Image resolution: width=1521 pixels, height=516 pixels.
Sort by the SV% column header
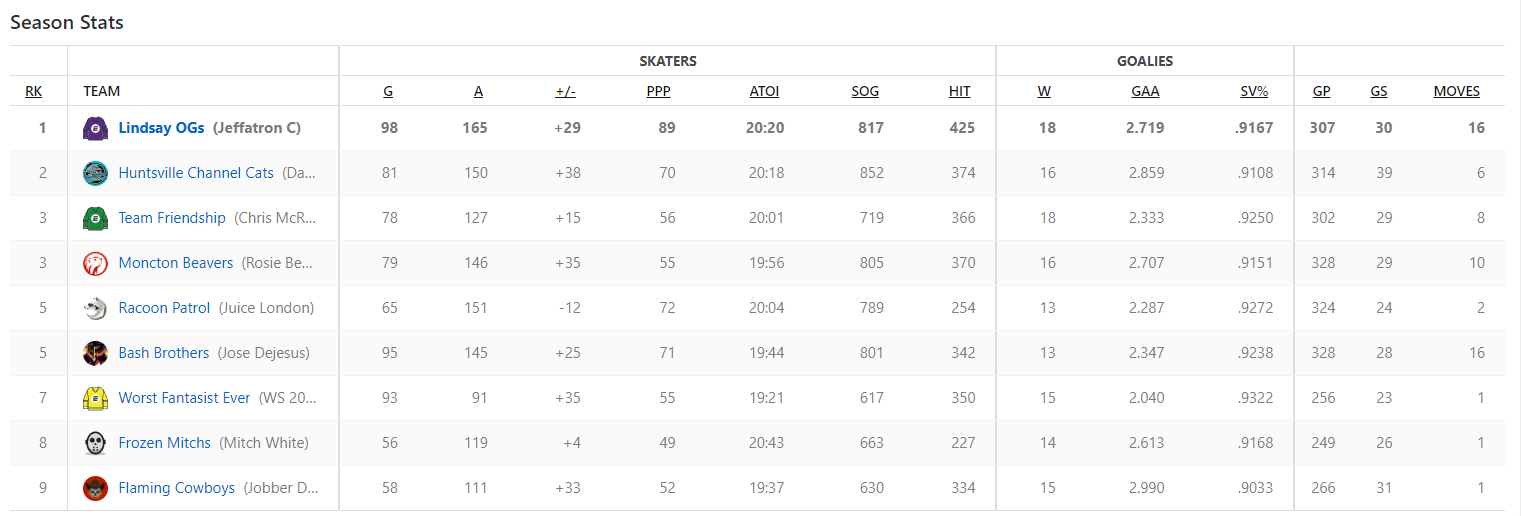tap(1254, 91)
